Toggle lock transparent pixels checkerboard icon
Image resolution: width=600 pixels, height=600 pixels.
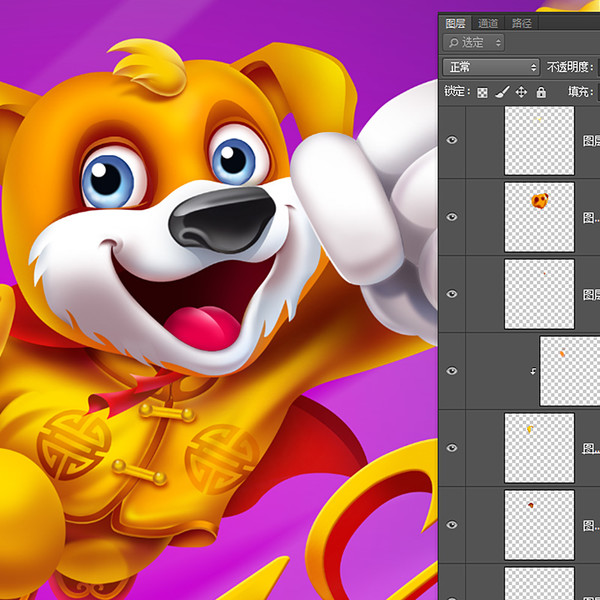tap(482, 93)
